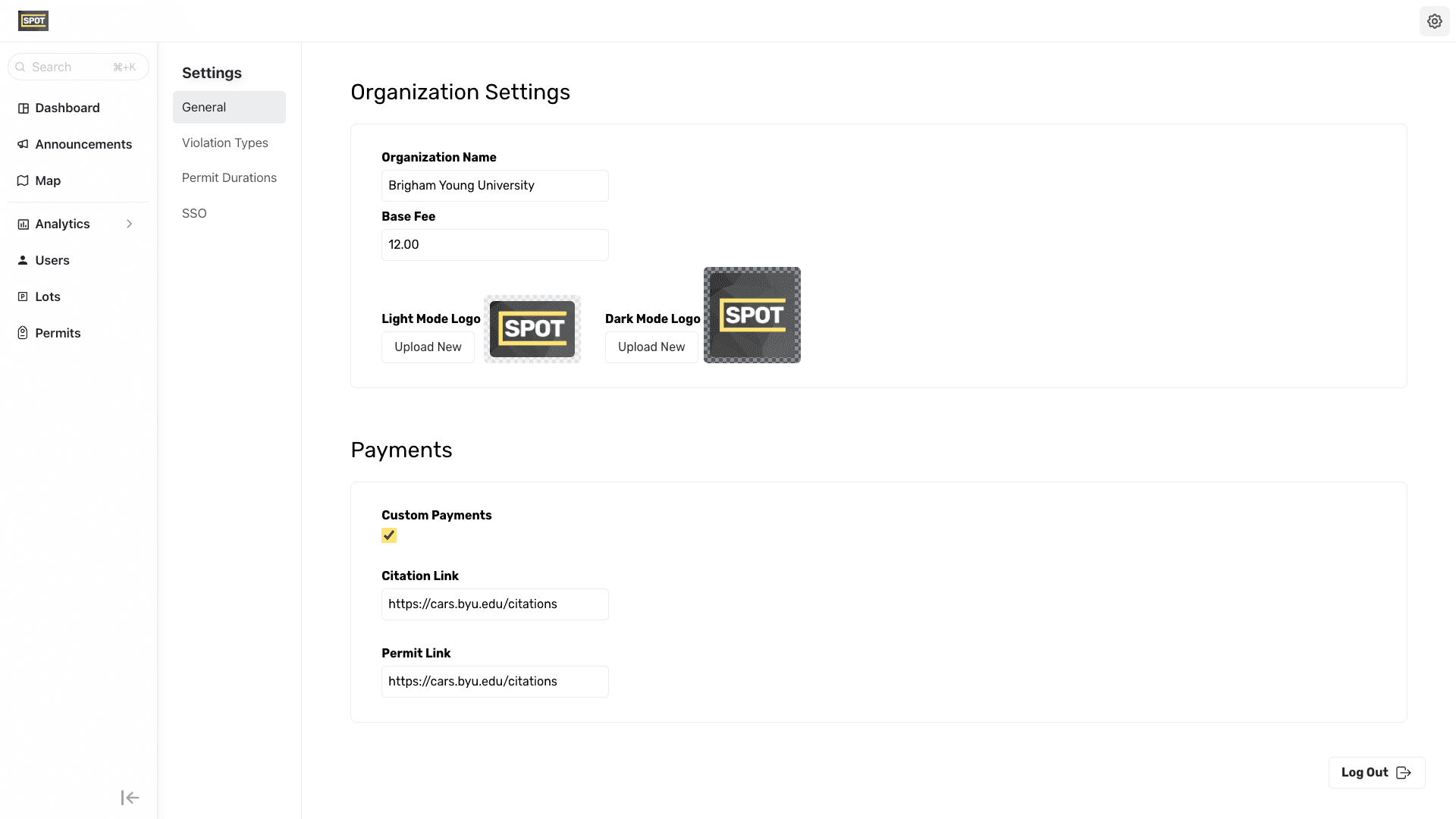
Task: Click the Users person icon
Action: tap(24, 260)
